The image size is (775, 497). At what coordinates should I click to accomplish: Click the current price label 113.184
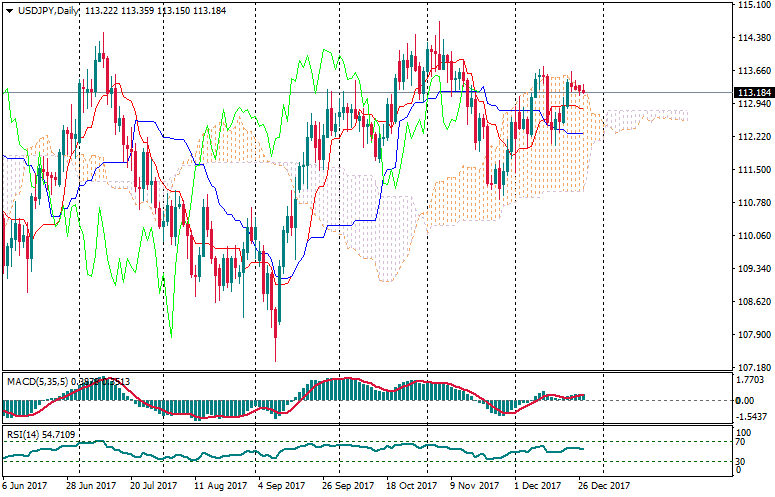pos(749,93)
